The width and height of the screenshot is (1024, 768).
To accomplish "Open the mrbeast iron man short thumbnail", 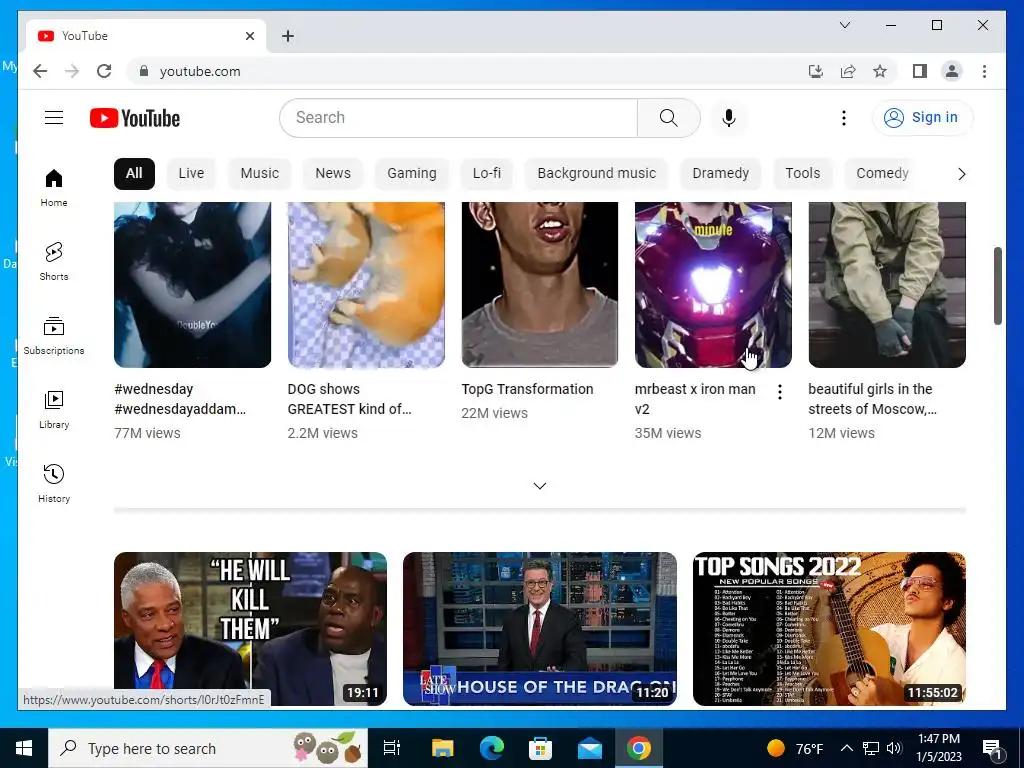I will 713,285.
